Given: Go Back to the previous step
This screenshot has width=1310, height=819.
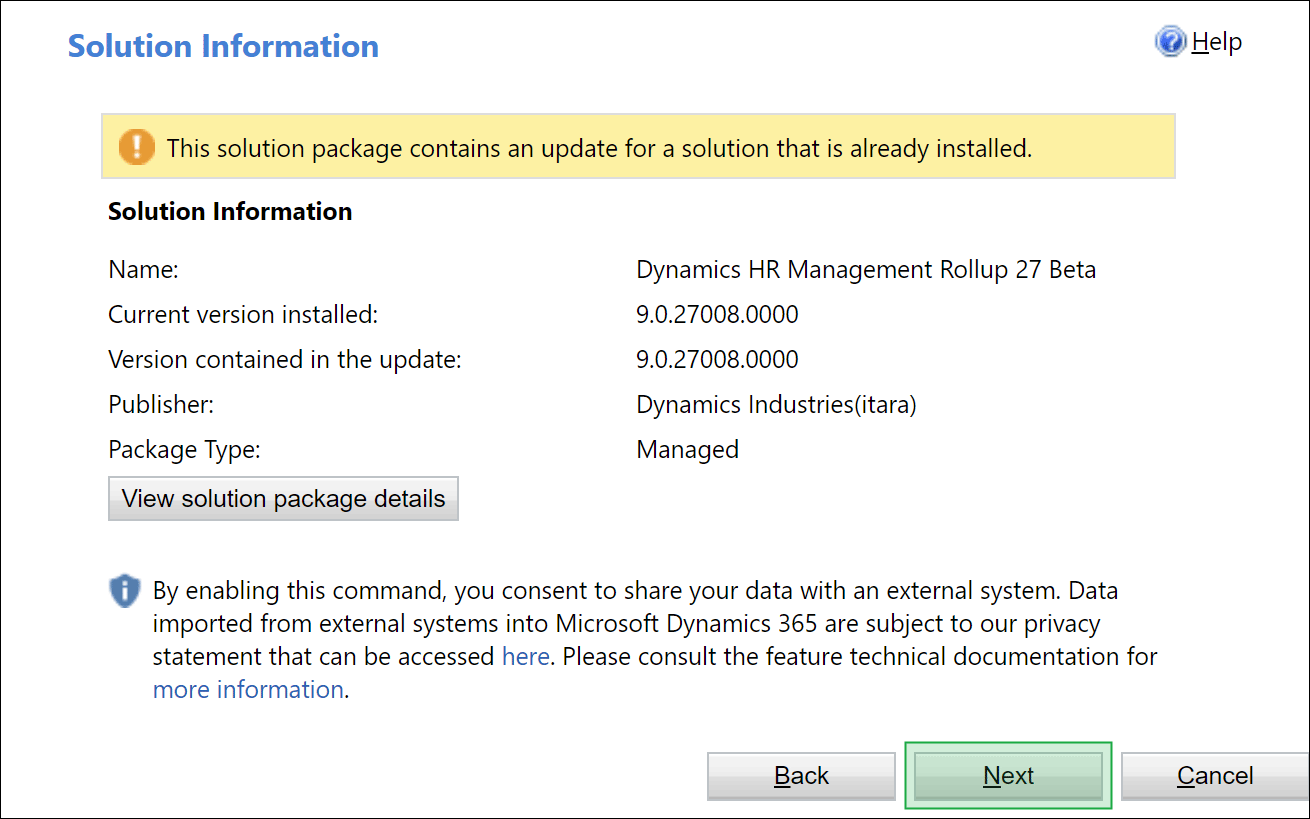Looking at the screenshot, I should [801, 776].
